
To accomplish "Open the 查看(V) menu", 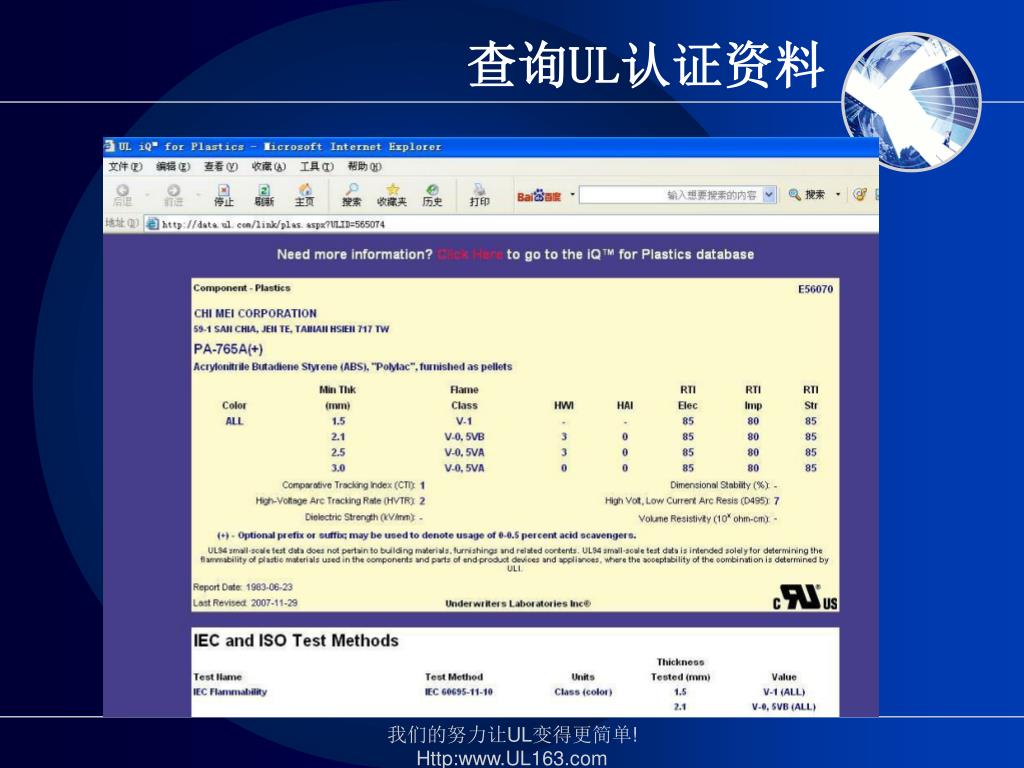I will pyautogui.click(x=221, y=167).
